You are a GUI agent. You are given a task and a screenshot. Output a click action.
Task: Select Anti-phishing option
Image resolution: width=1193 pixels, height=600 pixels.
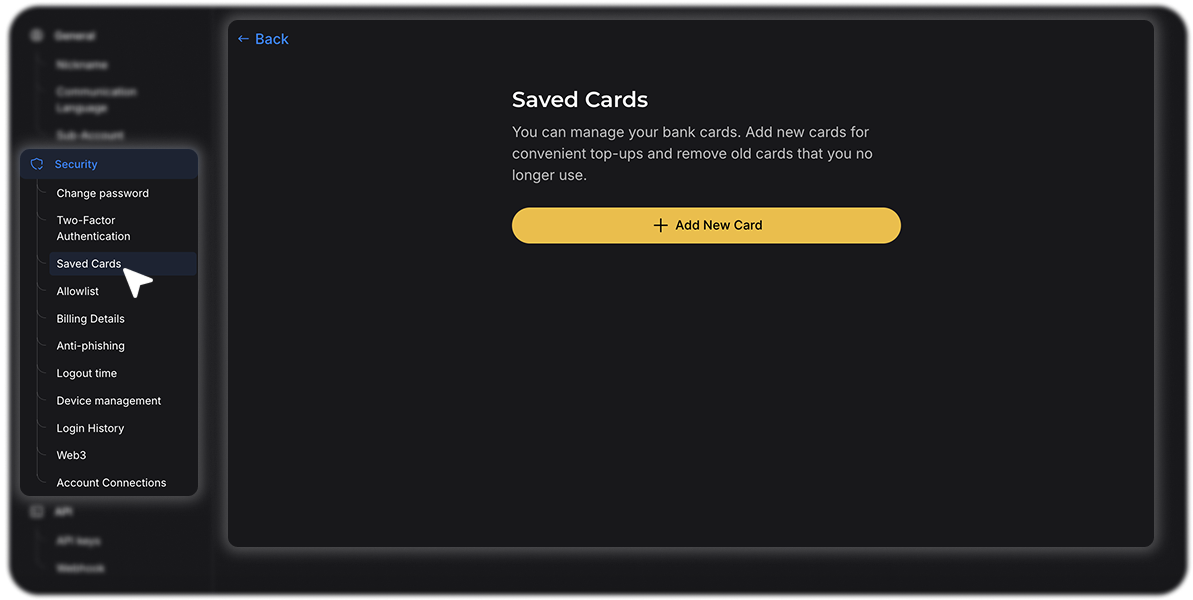[x=91, y=346]
